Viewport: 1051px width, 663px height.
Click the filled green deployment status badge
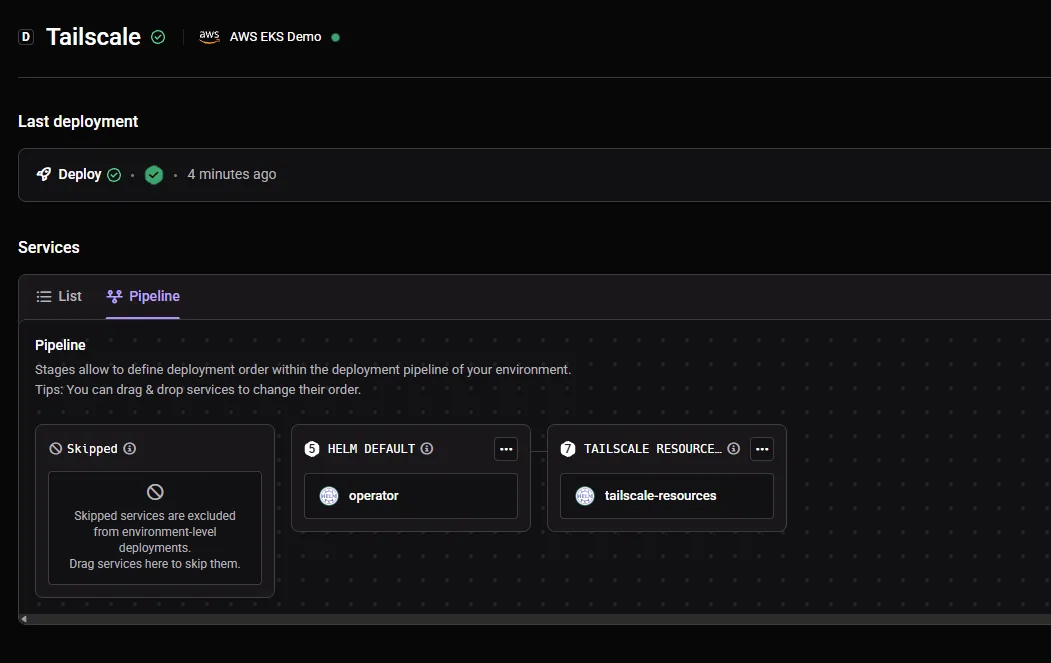154,175
